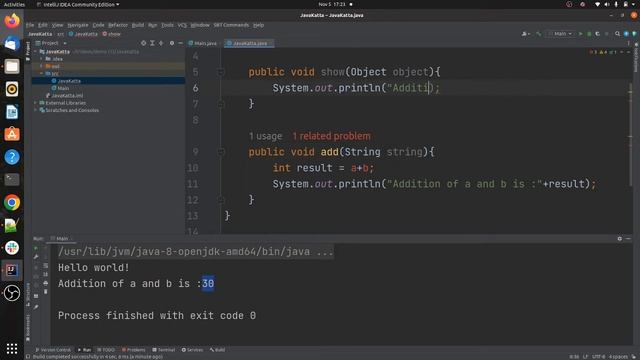The height and width of the screenshot is (360, 640).
Task: Open the Navigate menu
Action: click(x=78, y=25)
